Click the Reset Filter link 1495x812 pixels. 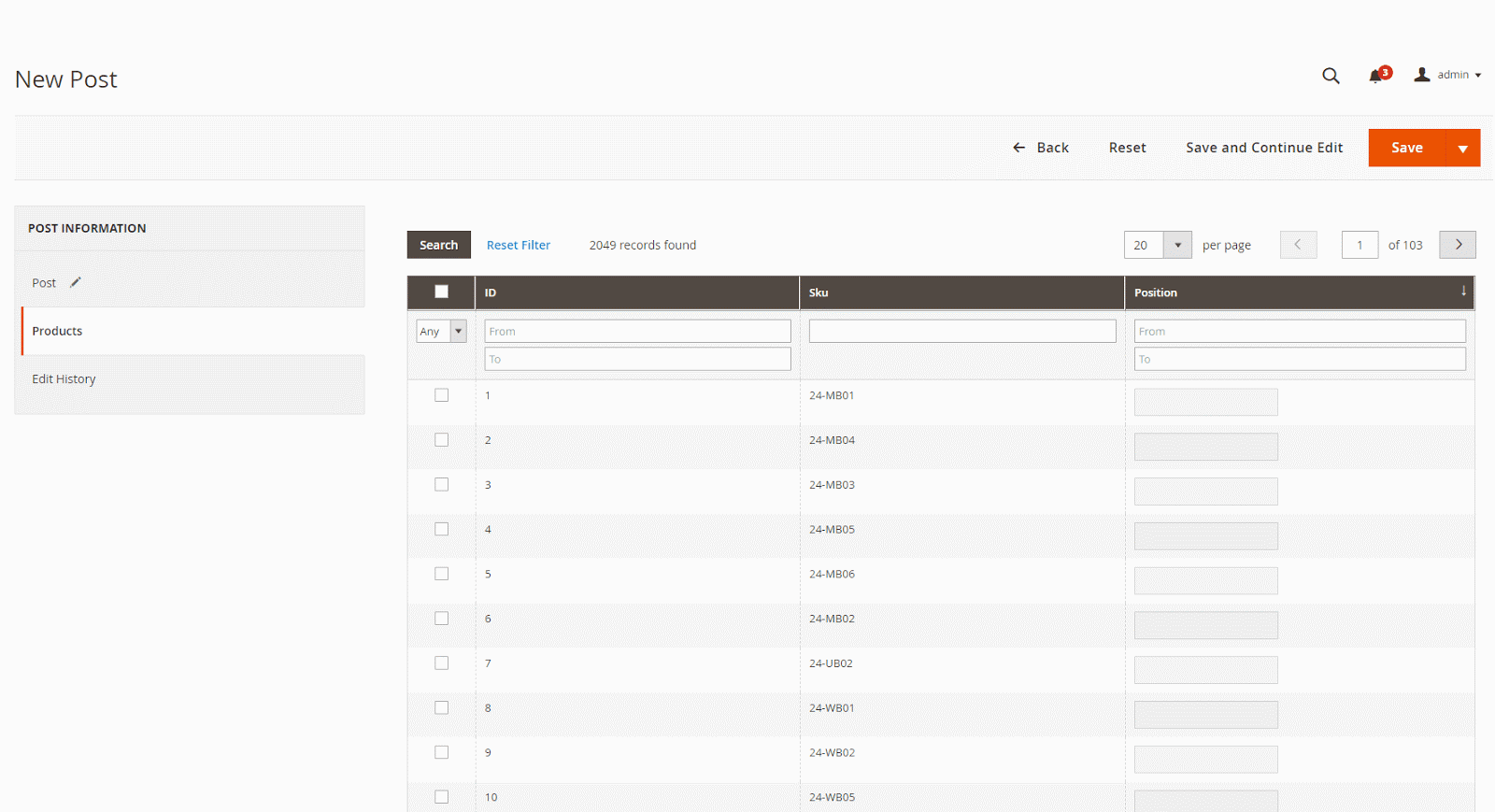518,245
